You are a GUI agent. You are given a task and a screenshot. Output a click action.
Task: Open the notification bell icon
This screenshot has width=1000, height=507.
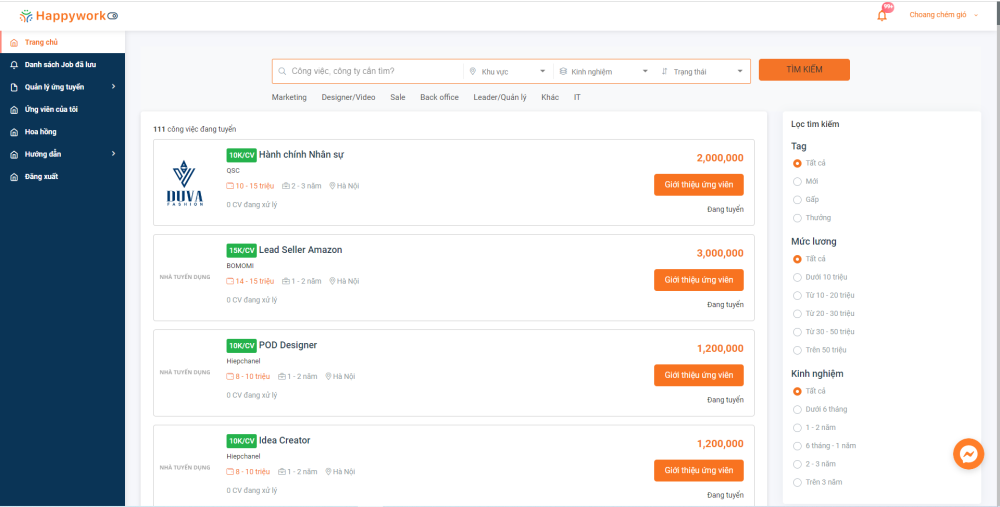(x=882, y=15)
